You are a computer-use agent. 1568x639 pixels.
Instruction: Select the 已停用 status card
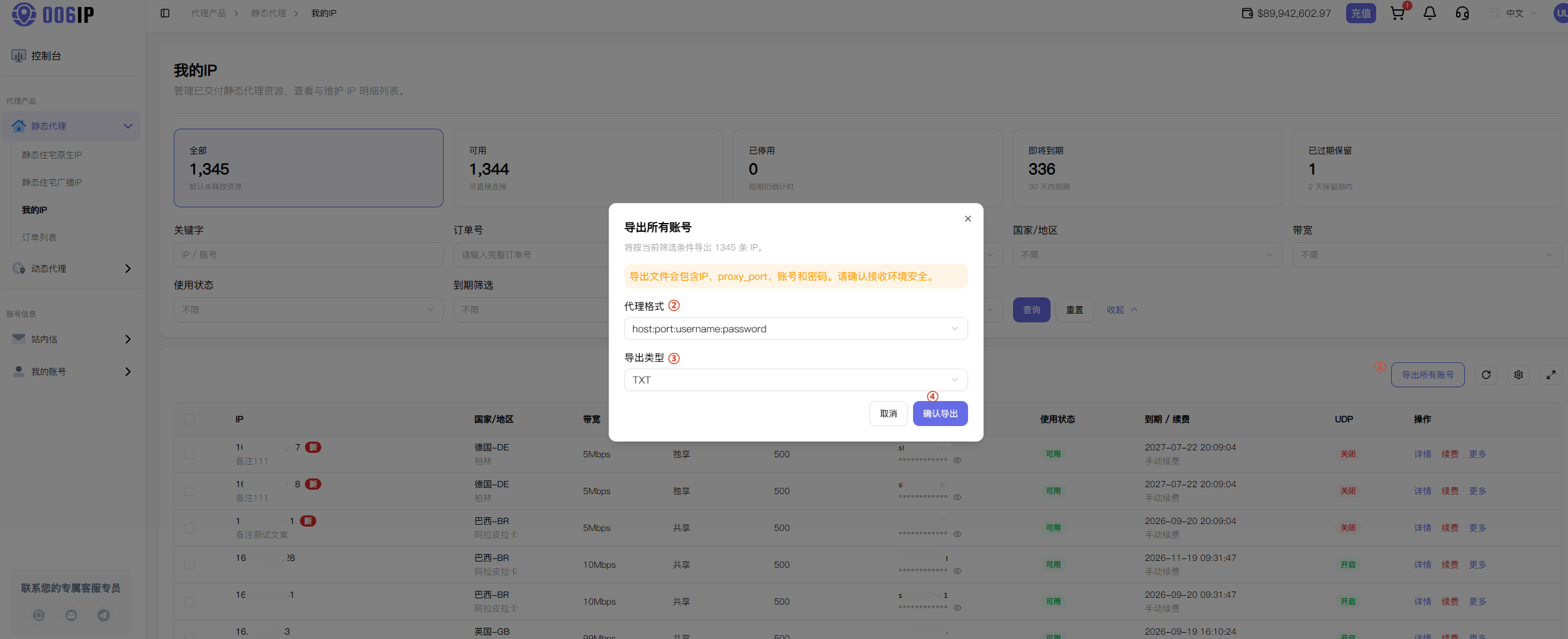coord(867,168)
